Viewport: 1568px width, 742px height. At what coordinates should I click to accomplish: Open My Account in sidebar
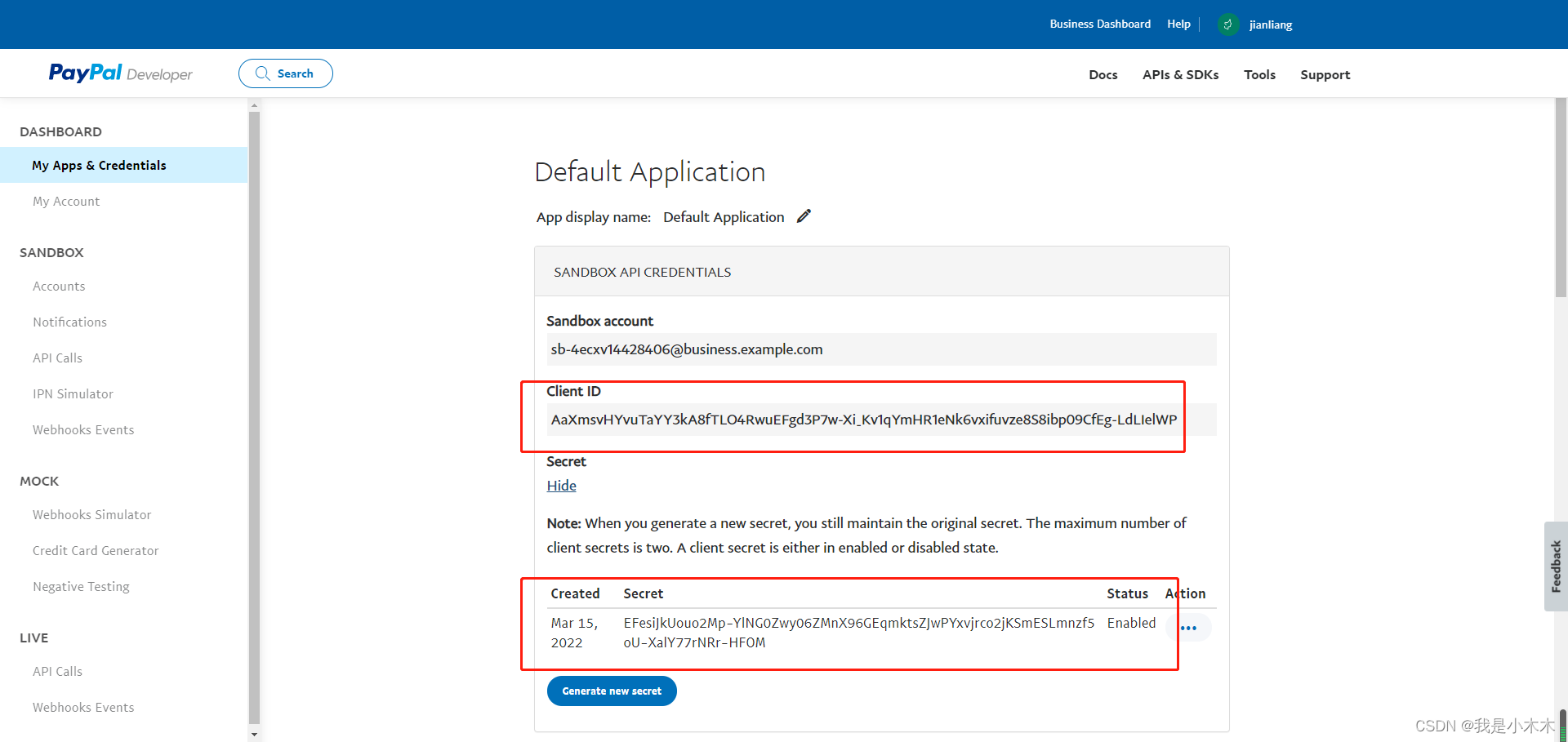pos(66,202)
